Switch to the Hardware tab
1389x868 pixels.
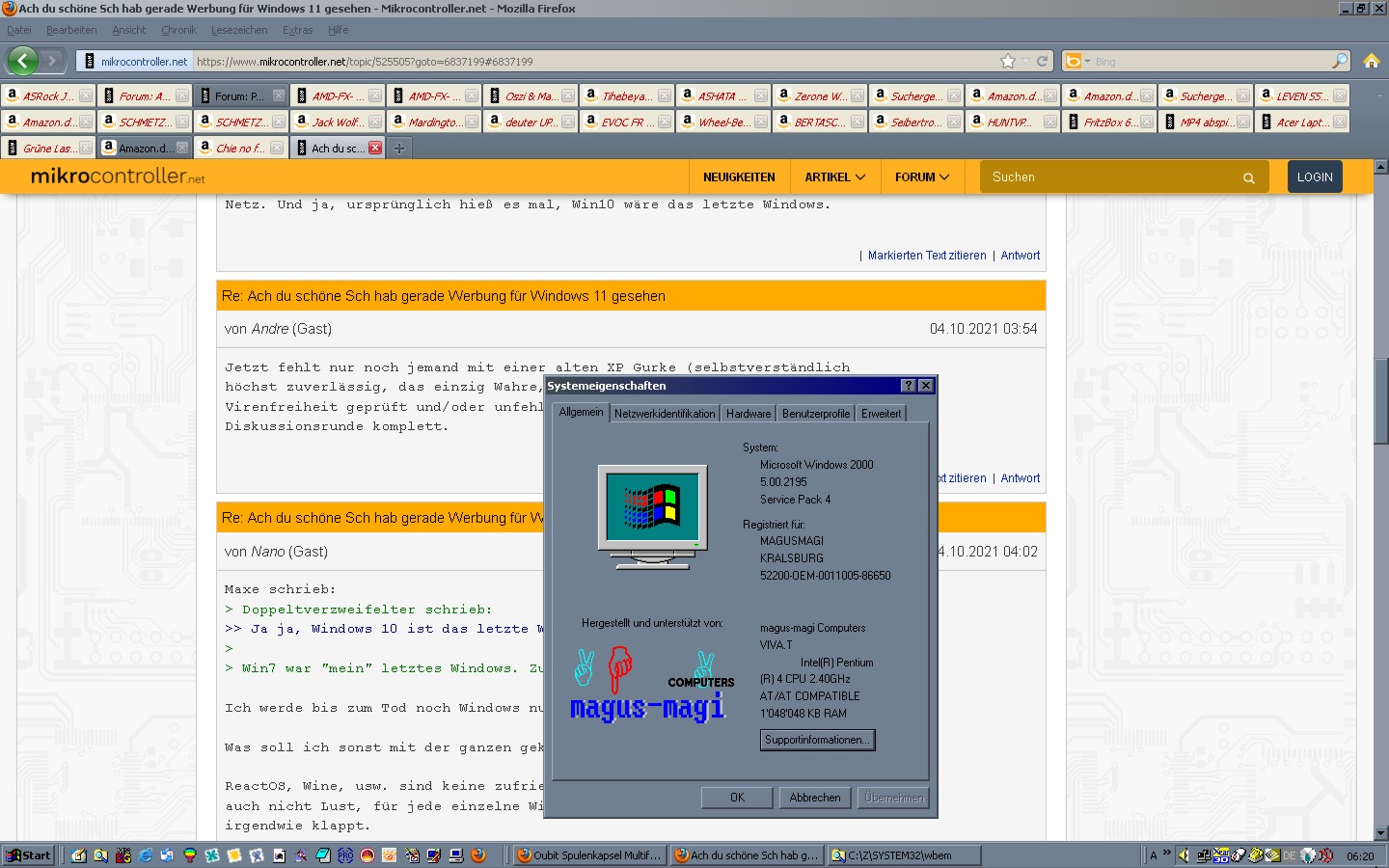click(x=749, y=414)
